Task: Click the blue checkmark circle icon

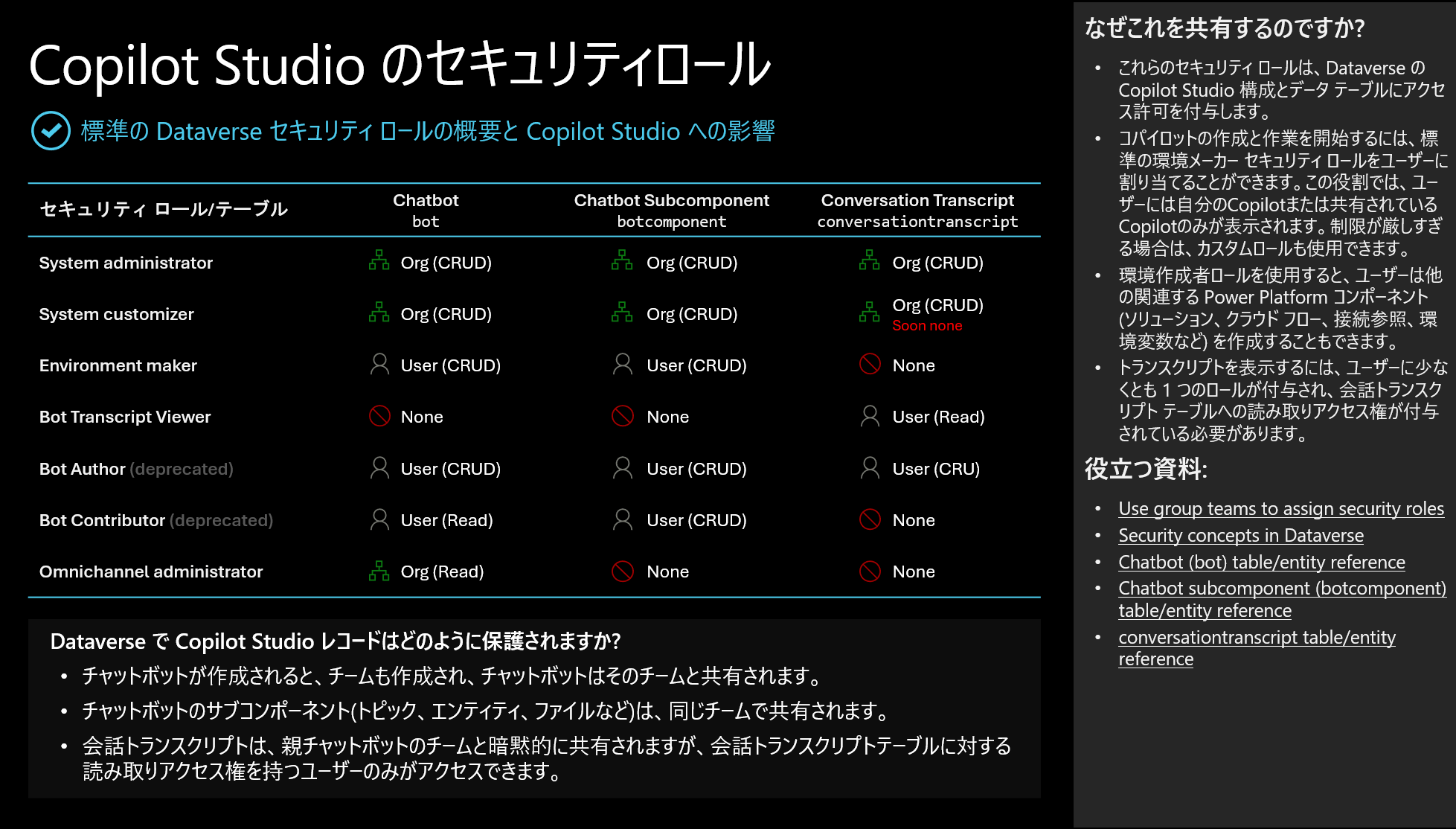Action: coord(51,131)
